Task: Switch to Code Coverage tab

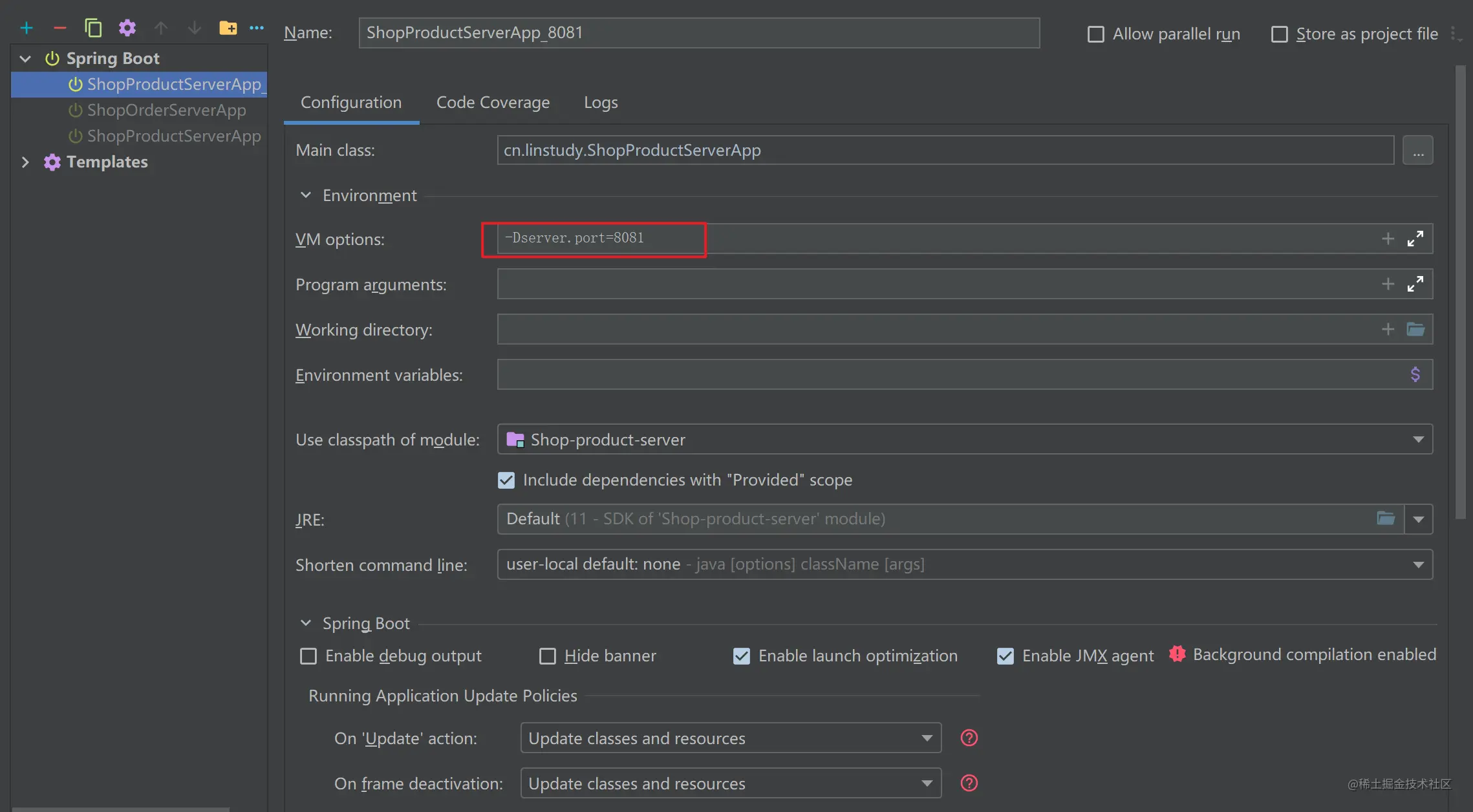Action: (493, 102)
